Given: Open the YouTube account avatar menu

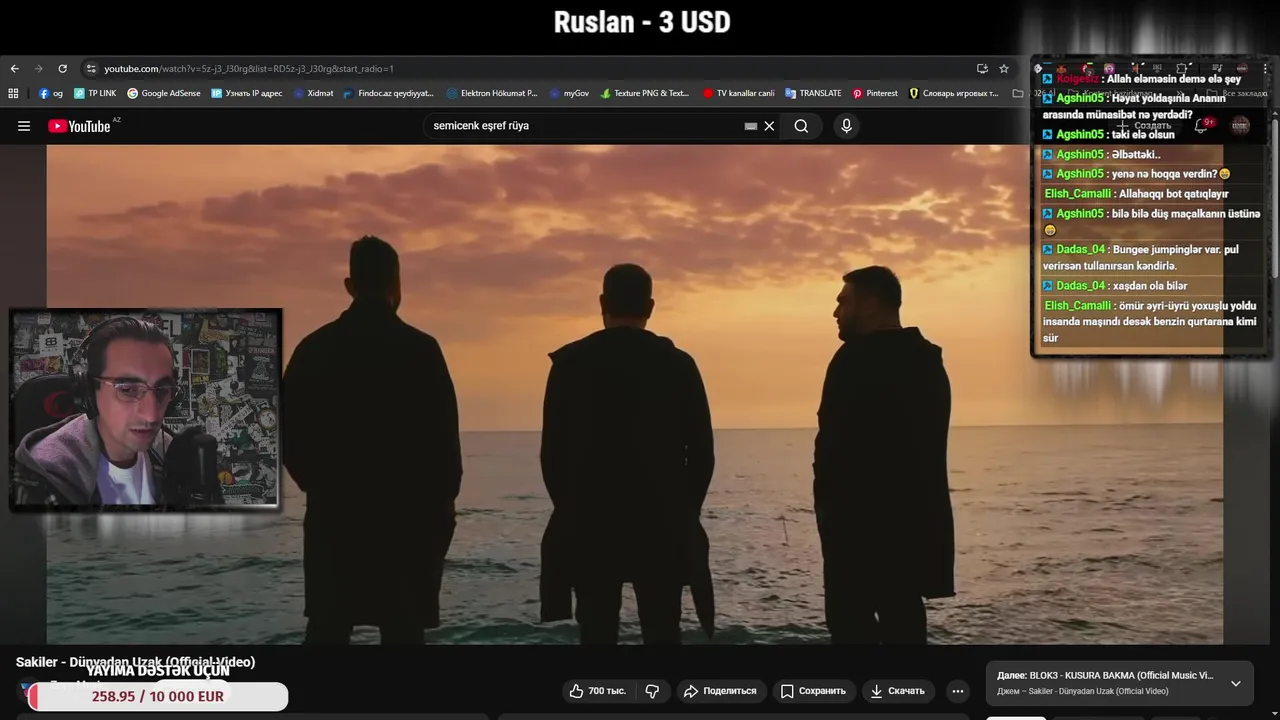Looking at the screenshot, I should [1240, 126].
